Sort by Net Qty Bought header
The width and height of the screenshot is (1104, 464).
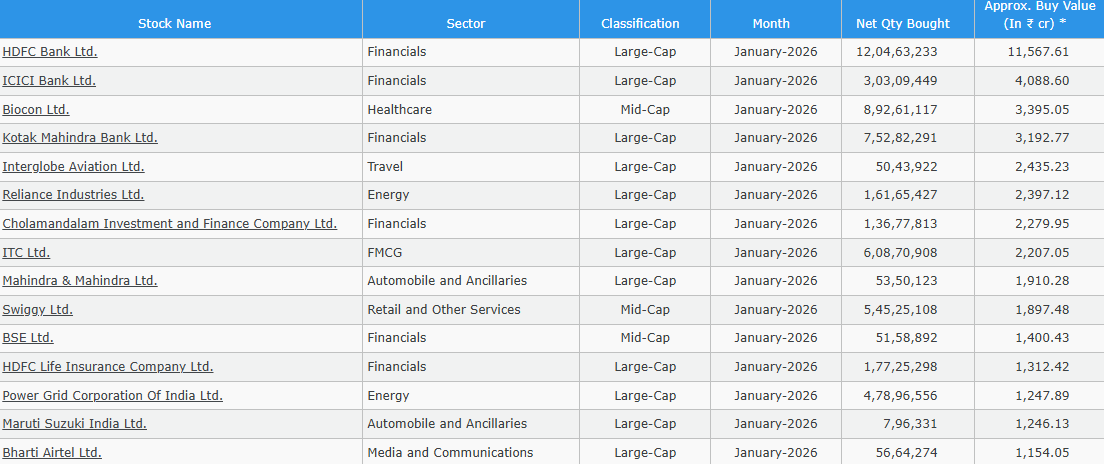tap(903, 23)
